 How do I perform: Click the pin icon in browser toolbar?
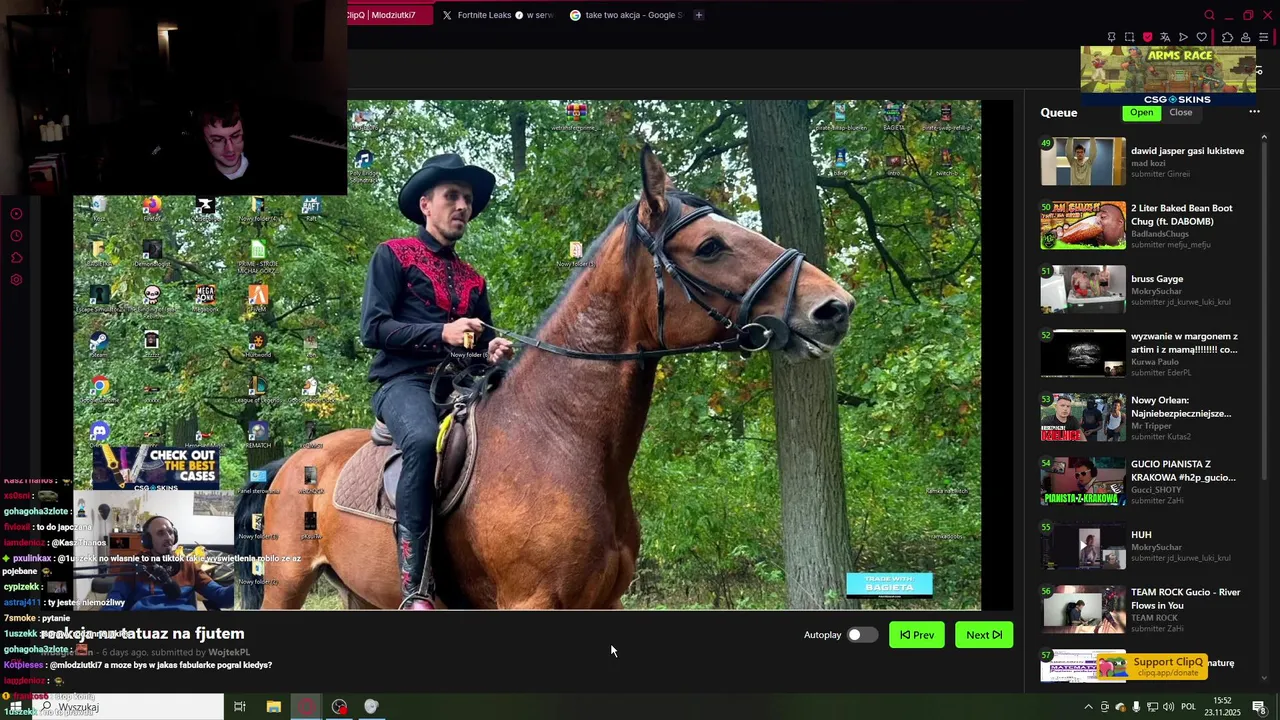click(x=1111, y=37)
